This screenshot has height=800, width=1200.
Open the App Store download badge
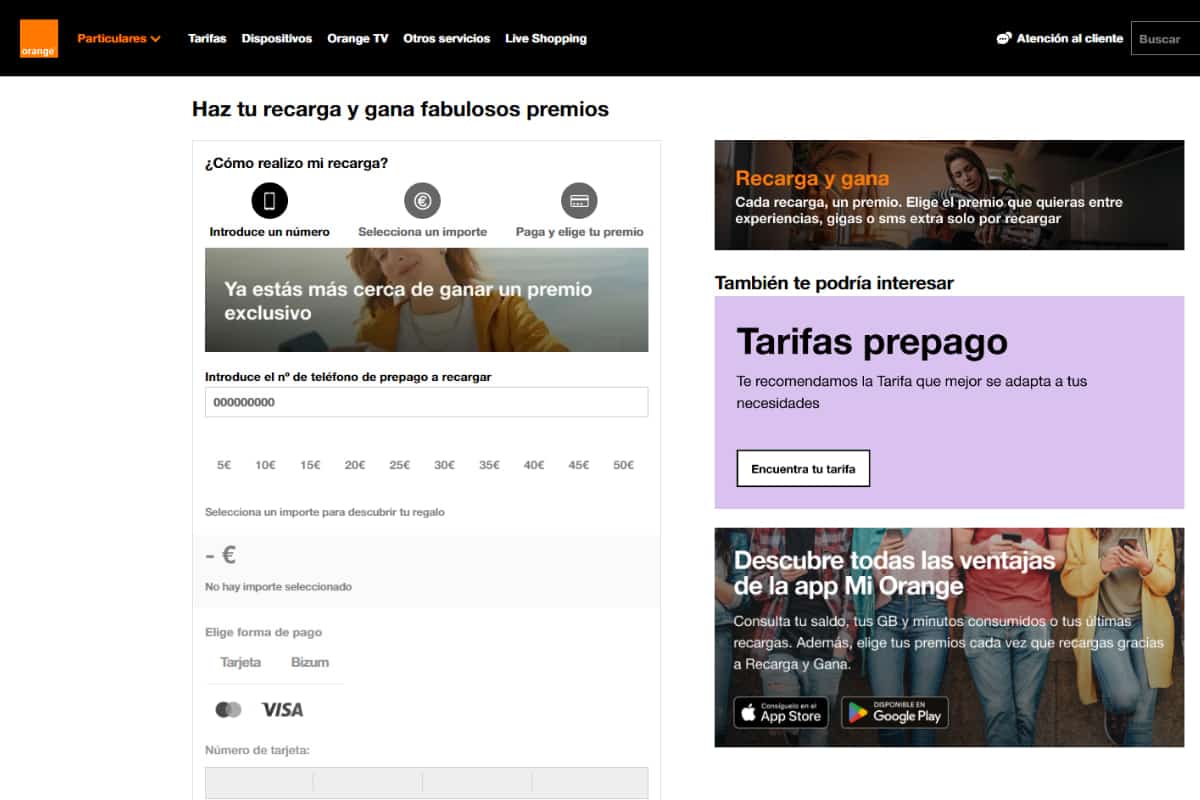[x=781, y=712]
